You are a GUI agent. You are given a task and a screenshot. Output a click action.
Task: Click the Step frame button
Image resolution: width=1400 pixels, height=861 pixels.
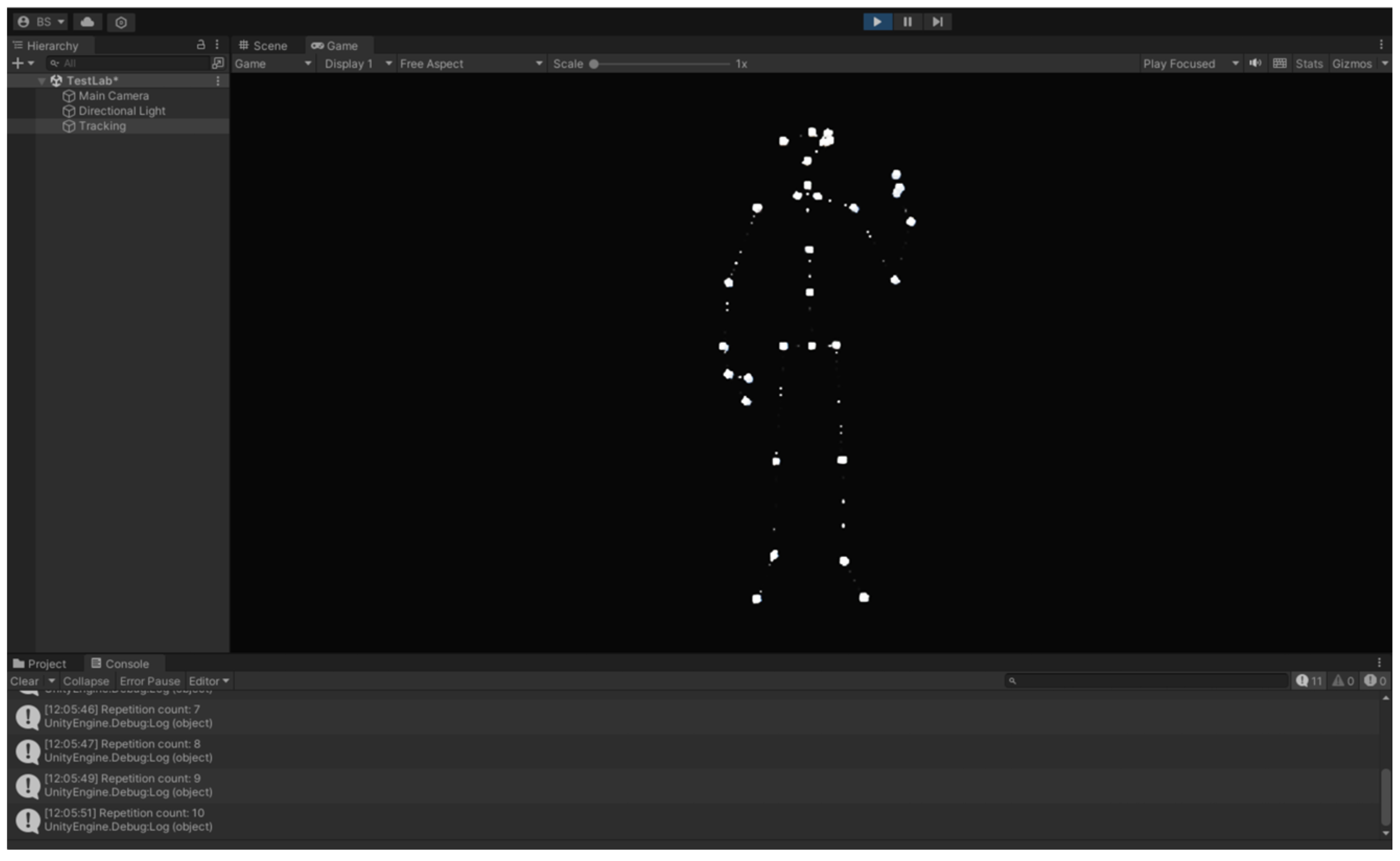[937, 21]
